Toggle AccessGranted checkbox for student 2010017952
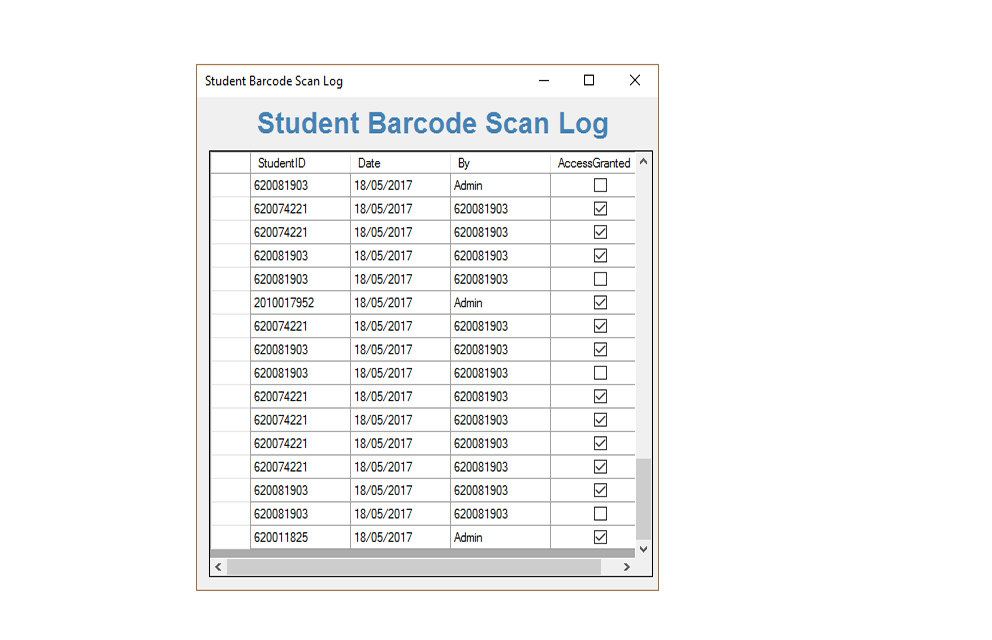The height and width of the screenshot is (640, 992). pos(600,302)
